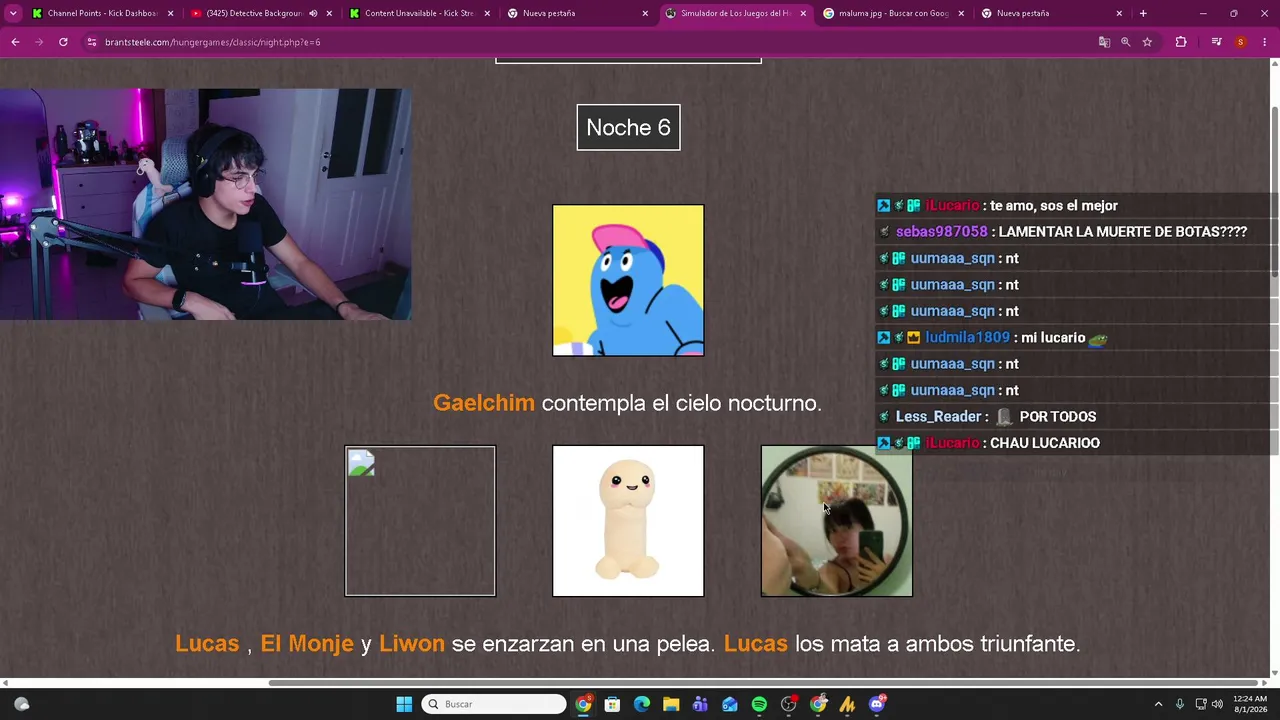The image size is (1280, 720).
Task: Open Outlook from taskbar
Action: point(730,704)
